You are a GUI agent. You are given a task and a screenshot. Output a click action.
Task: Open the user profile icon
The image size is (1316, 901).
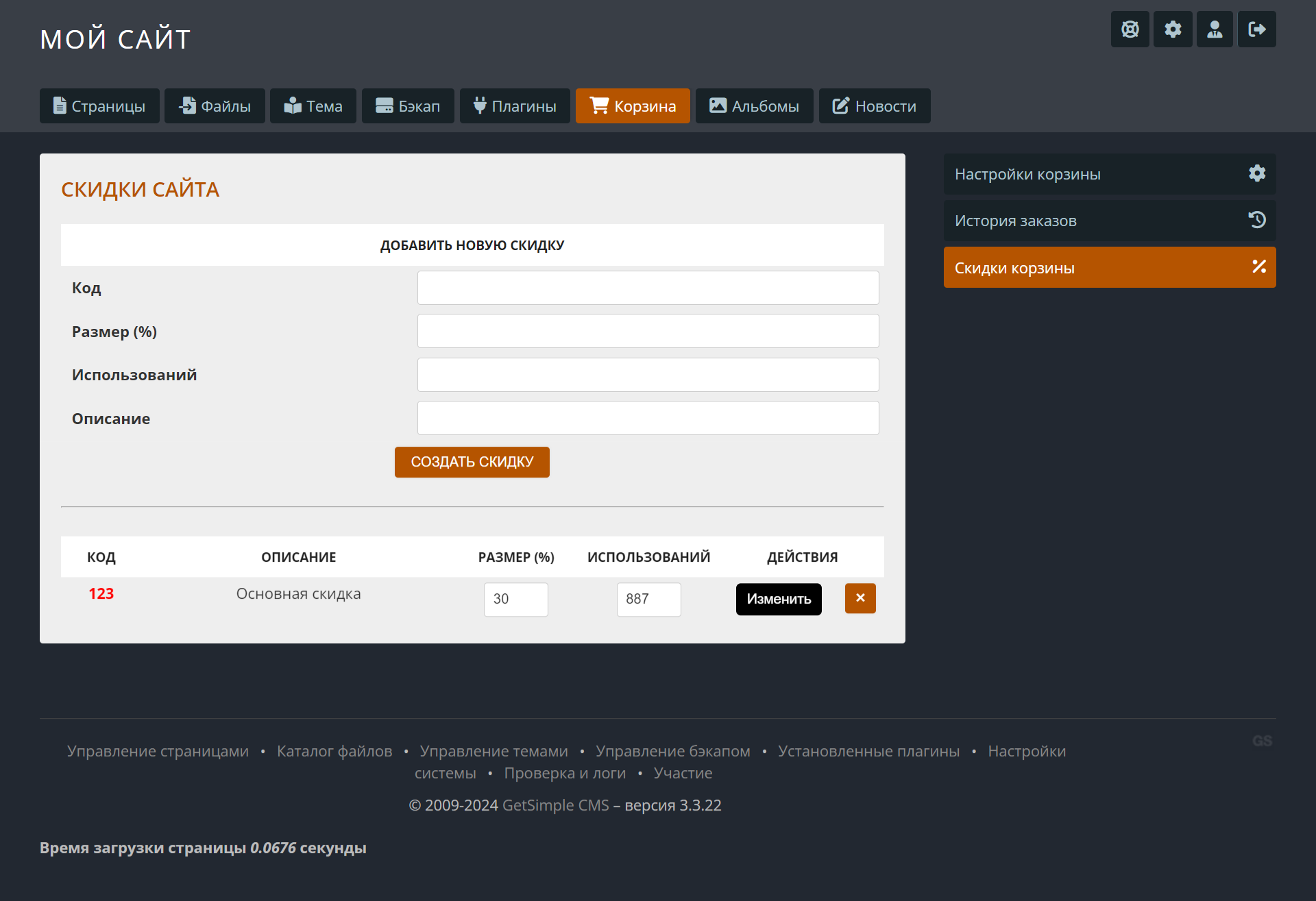(x=1215, y=29)
